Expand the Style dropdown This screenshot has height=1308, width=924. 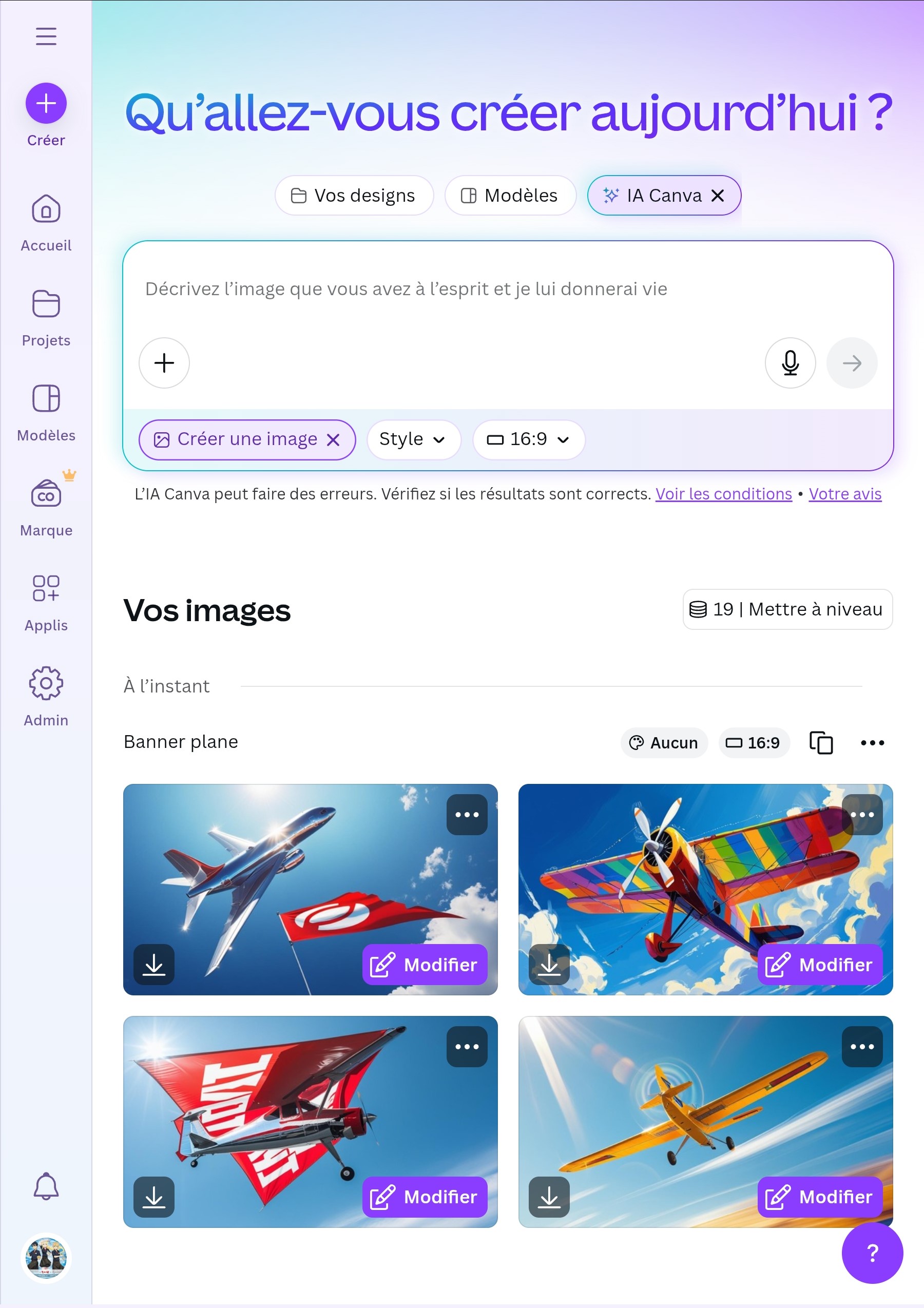pyautogui.click(x=413, y=439)
